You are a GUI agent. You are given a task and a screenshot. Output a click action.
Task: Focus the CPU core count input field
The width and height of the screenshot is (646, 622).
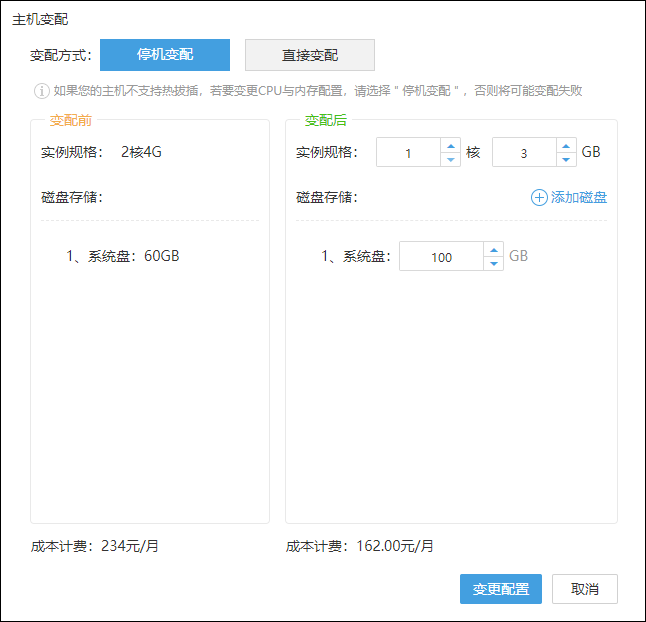(408, 153)
